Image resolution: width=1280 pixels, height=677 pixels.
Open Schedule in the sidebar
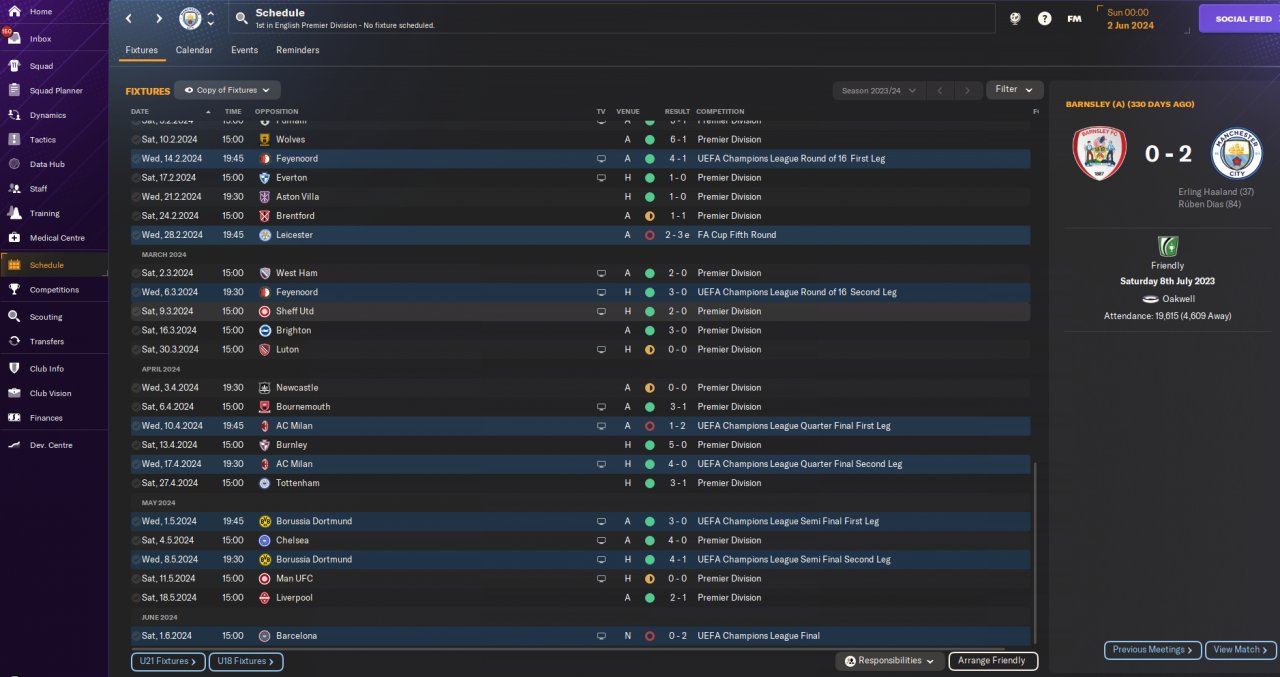tap(54, 265)
